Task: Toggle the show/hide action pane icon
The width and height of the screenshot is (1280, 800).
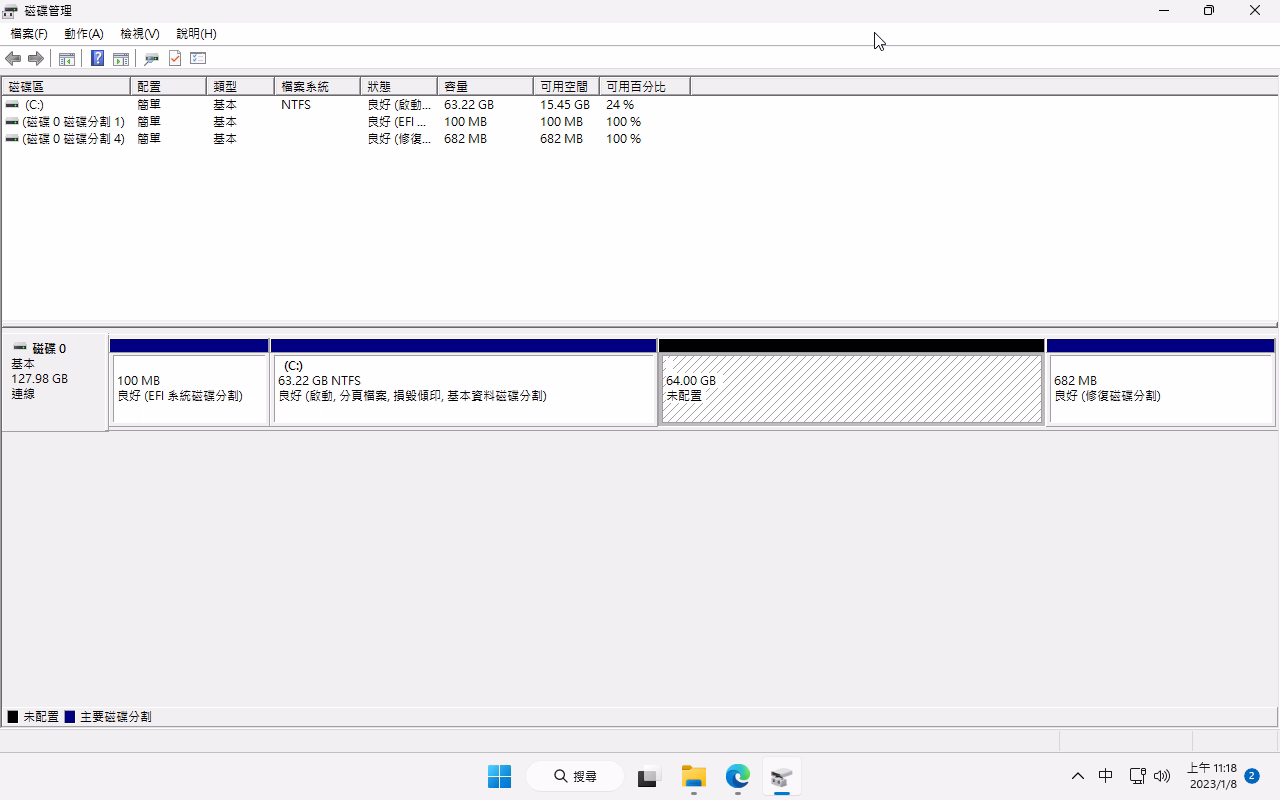Action: click(121, 59)
